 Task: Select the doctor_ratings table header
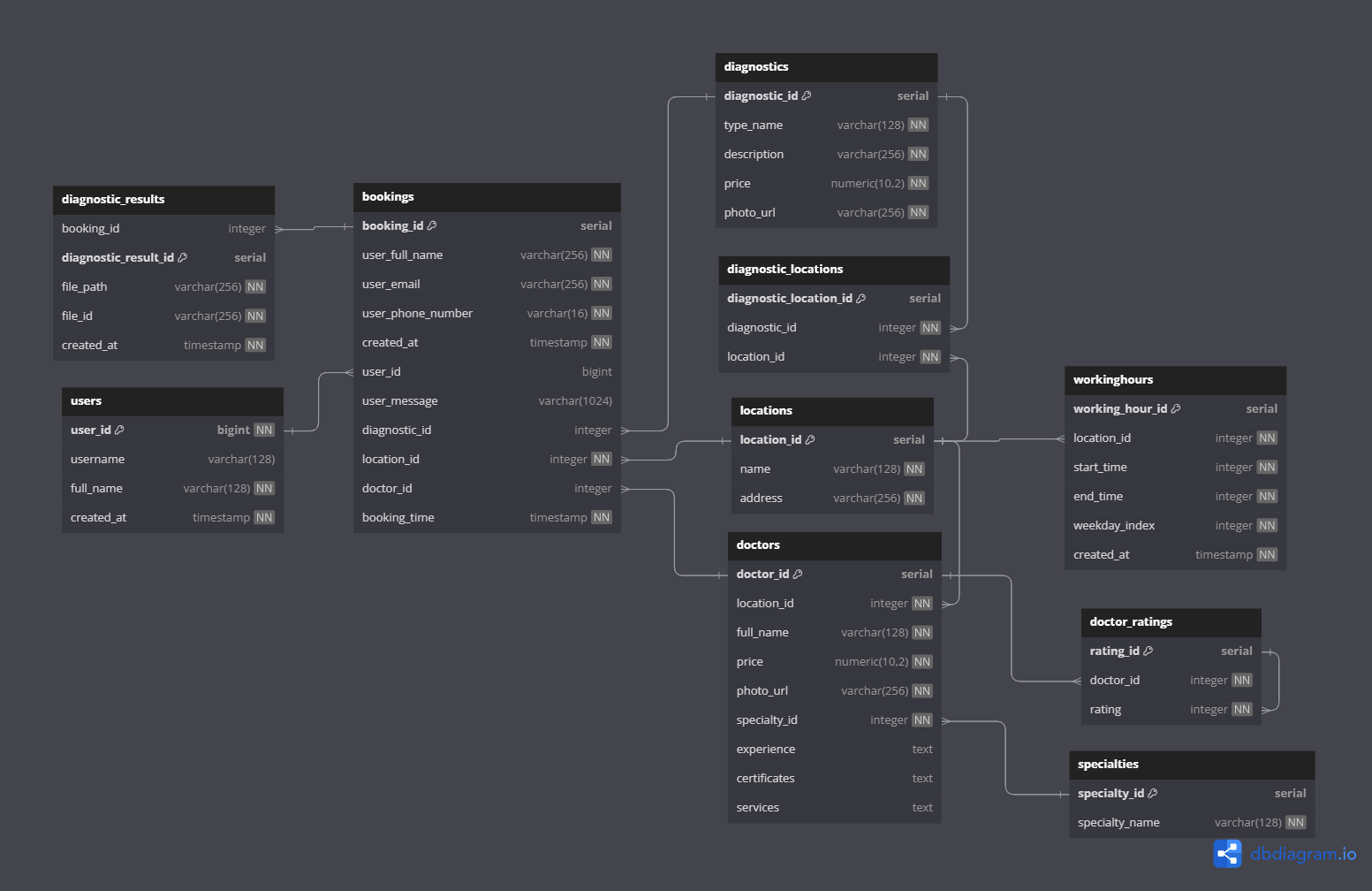click(1171, 622)
